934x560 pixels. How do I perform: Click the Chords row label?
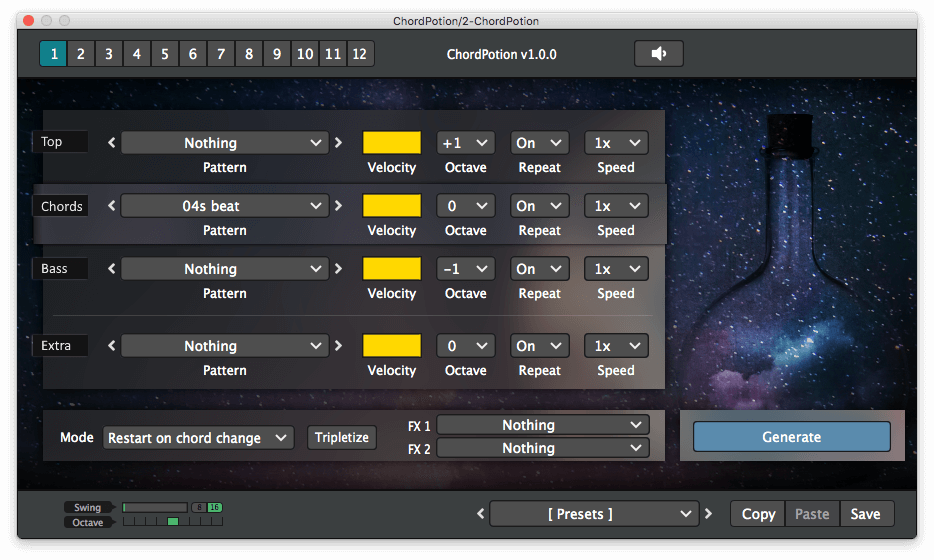pyautogui.click(x=61, y=206)
